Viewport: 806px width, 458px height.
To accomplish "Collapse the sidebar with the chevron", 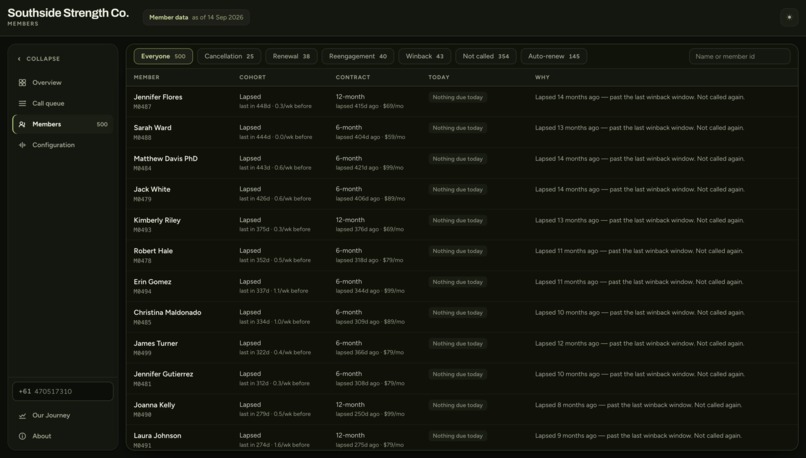I will pyautogui.click(x=19, y=59).
